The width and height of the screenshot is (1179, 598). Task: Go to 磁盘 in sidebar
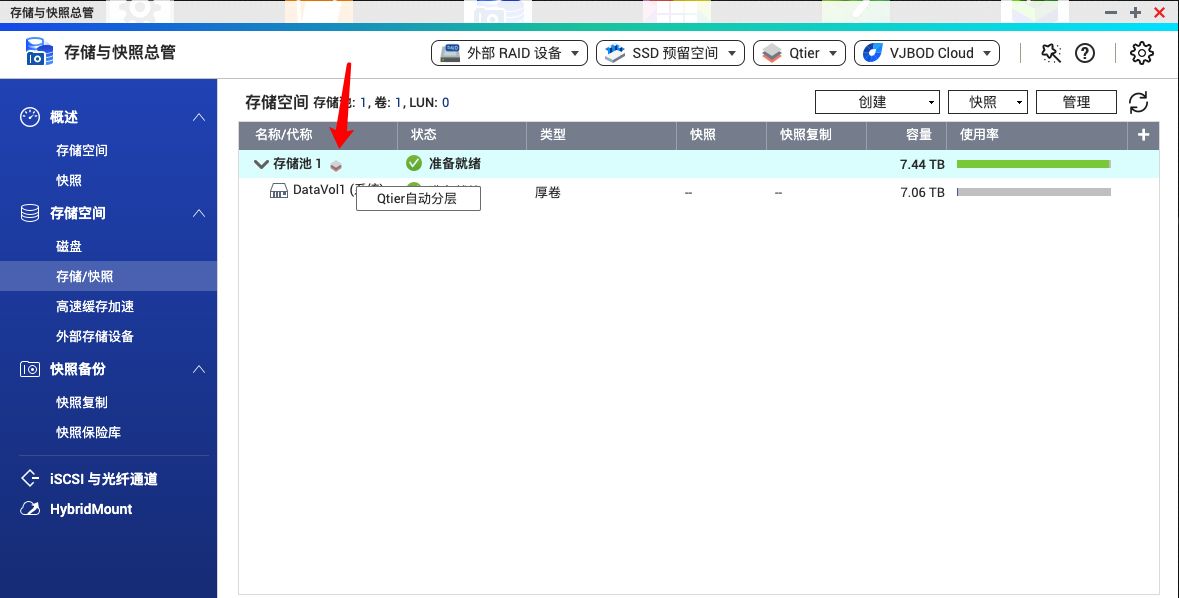click(x=69, y=246)
